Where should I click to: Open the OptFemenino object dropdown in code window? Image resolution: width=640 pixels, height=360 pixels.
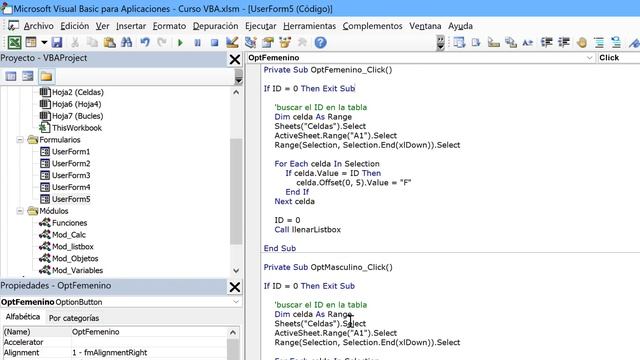[x=589, y=58]
